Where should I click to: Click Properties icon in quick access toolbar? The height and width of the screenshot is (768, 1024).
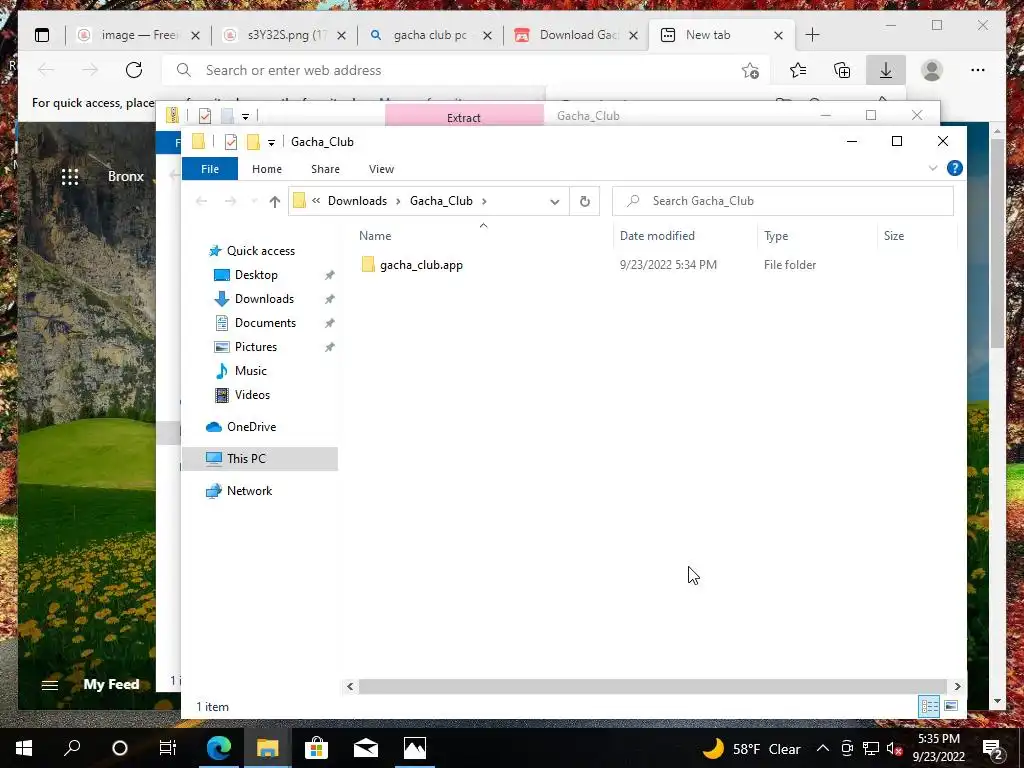[231, 142]
